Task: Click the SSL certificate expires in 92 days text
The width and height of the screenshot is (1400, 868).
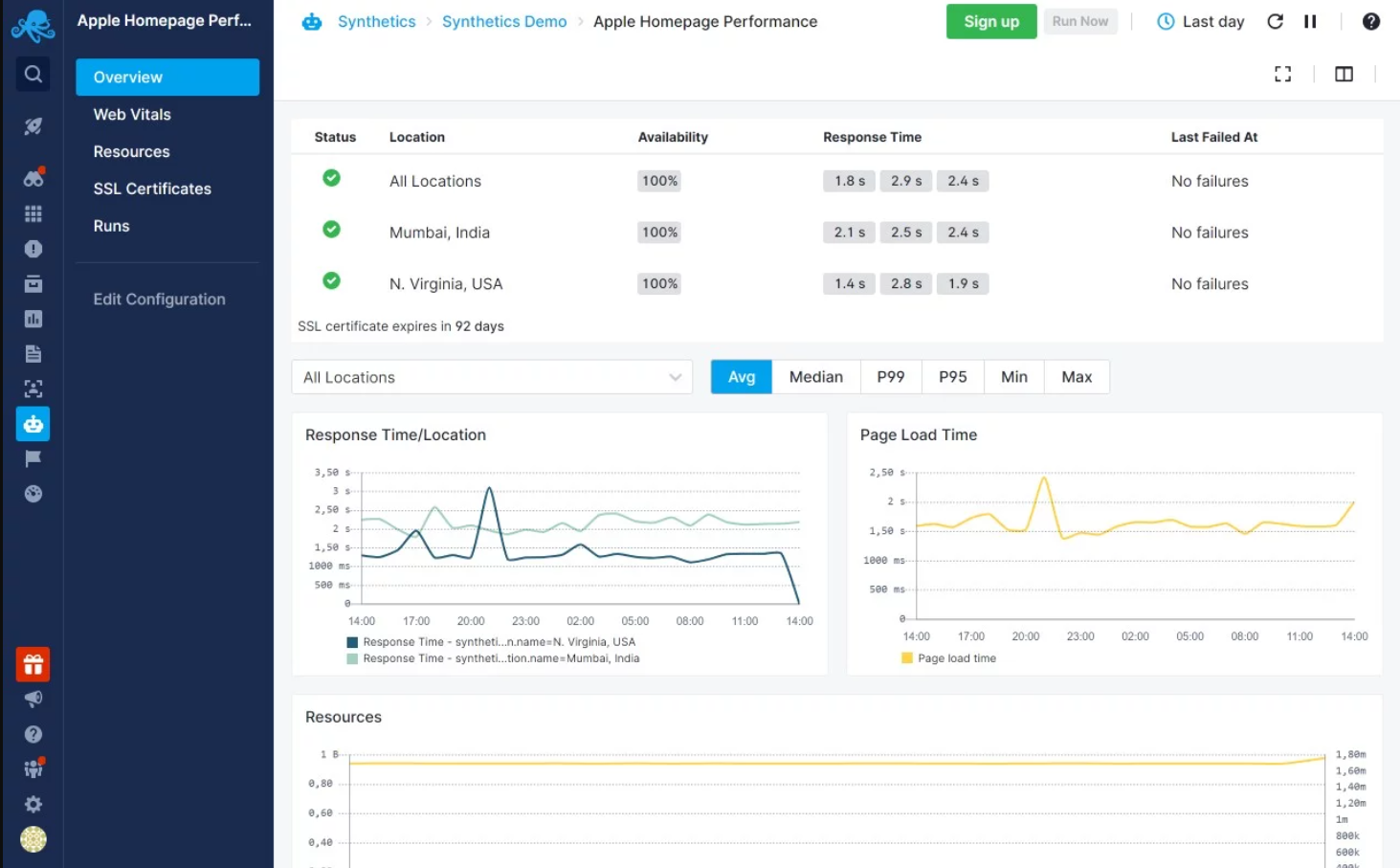Action: (401, 326)
